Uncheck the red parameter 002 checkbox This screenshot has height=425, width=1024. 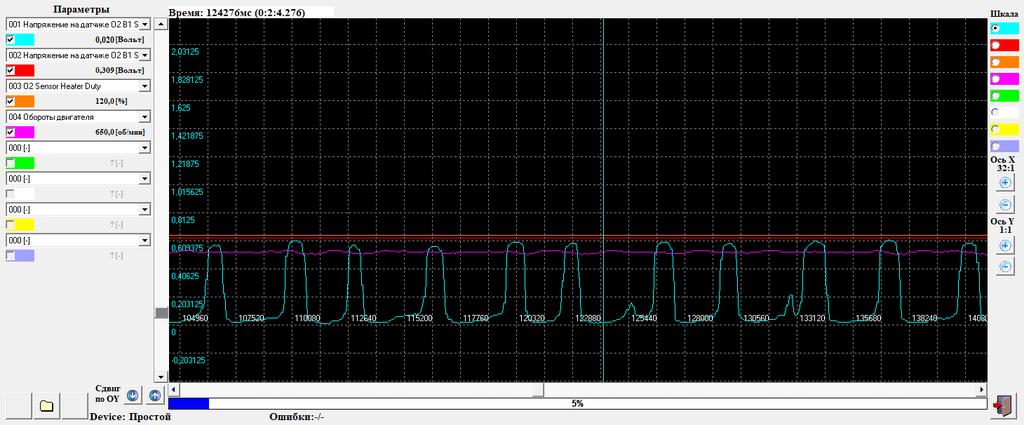point(11,71)
